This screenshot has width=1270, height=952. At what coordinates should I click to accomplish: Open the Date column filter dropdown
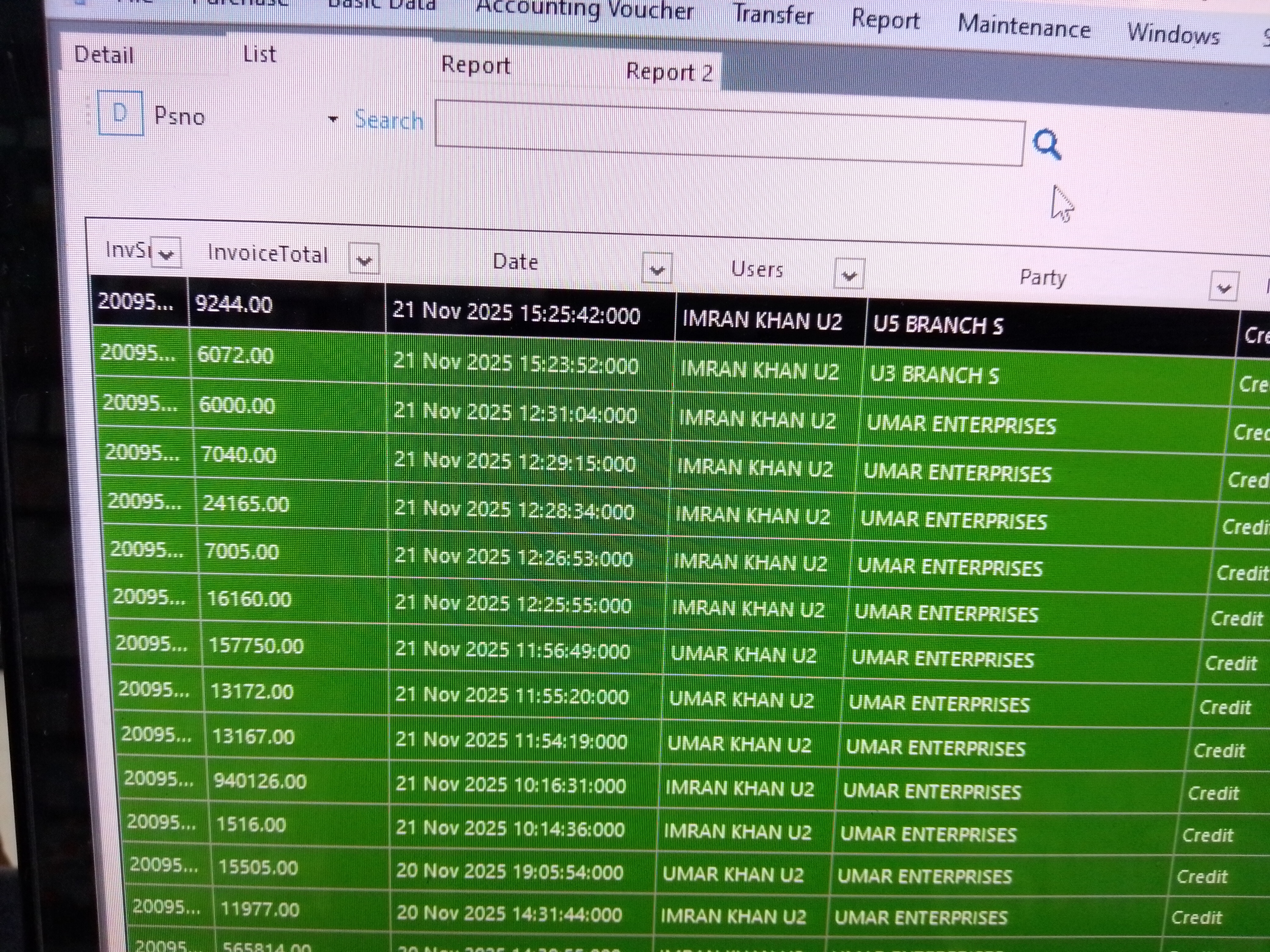657,269
